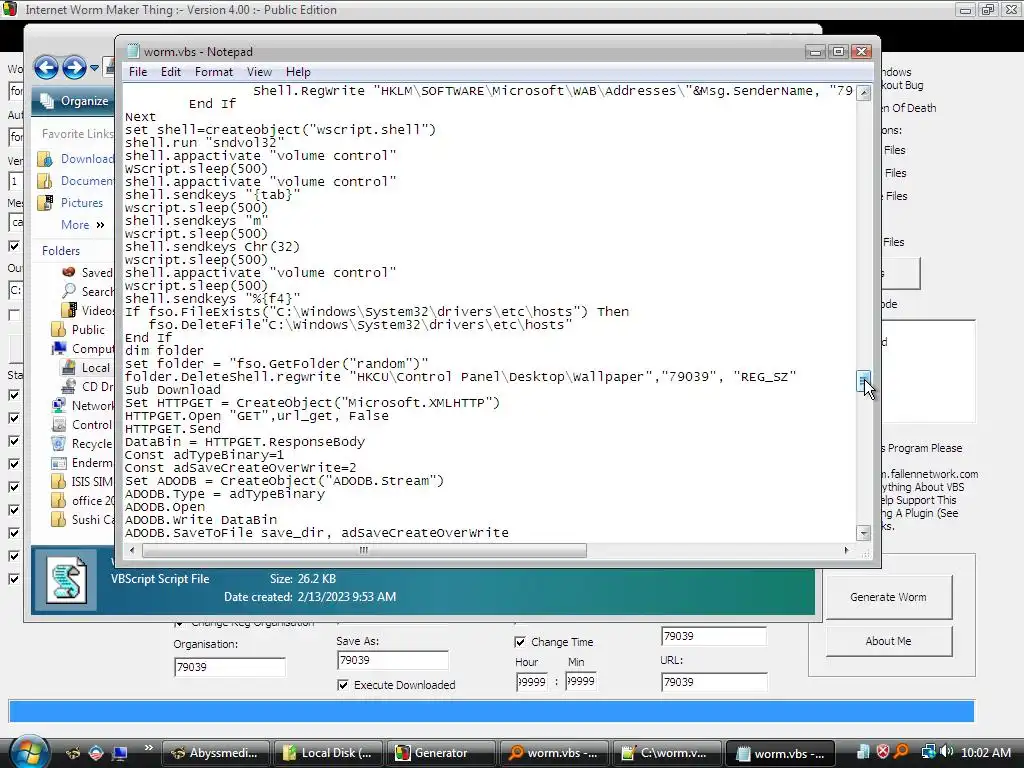Open Notepad File menu
This screenshot has width=1024, height=768.
click(x=138, y=72)
